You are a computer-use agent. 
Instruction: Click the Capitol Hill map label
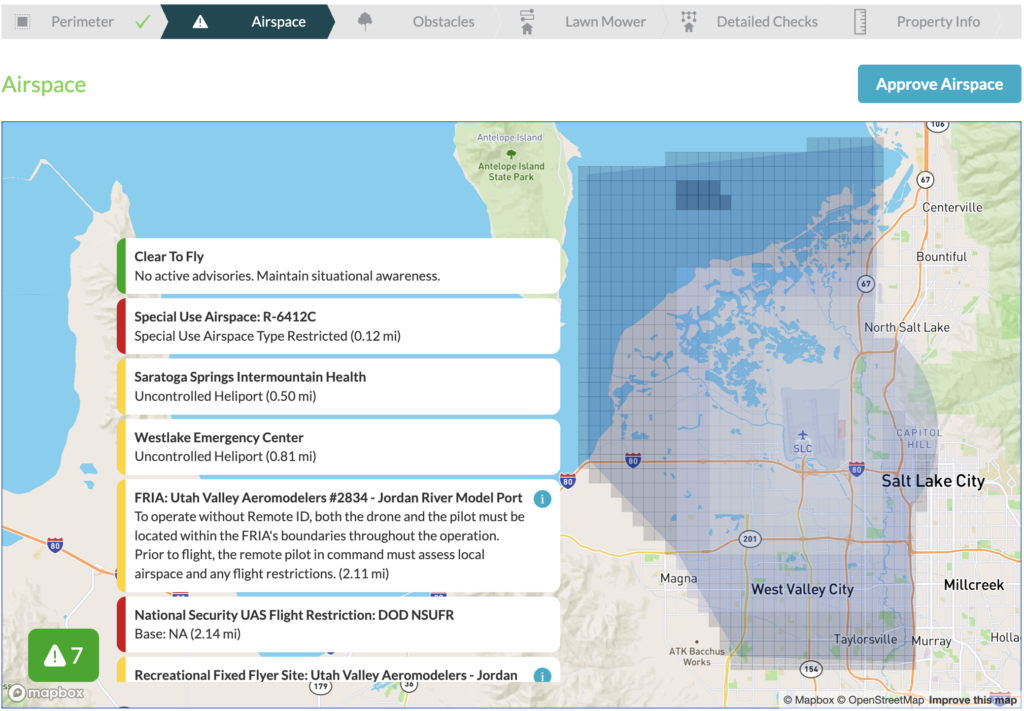919,439
